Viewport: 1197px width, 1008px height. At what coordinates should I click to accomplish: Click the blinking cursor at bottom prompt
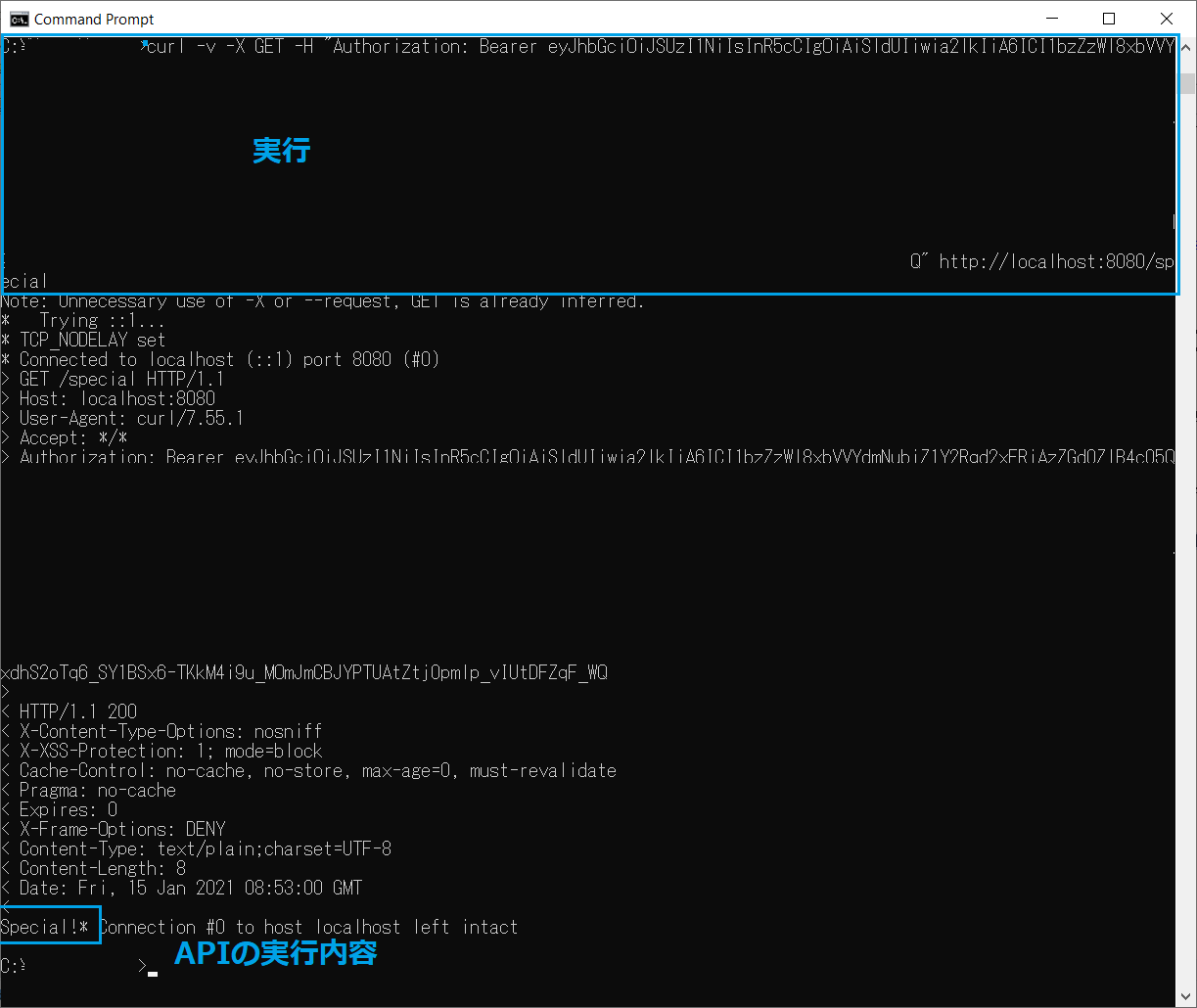pyautogui.click(x=152, y=974)
